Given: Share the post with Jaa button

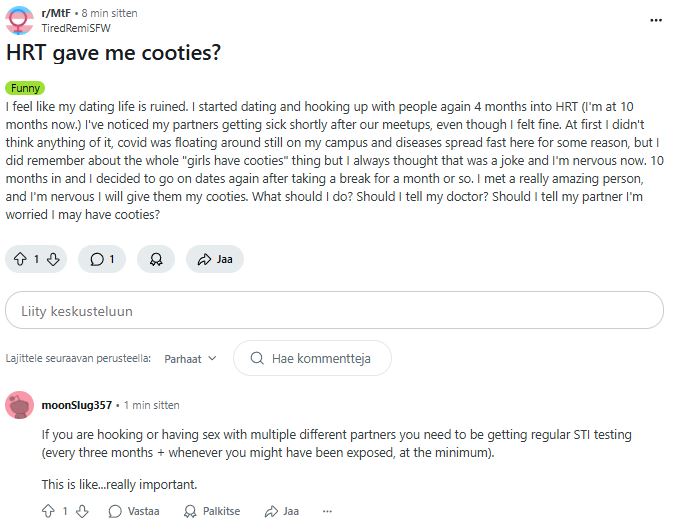Looking at the screenshot, I should coord(215,259).
